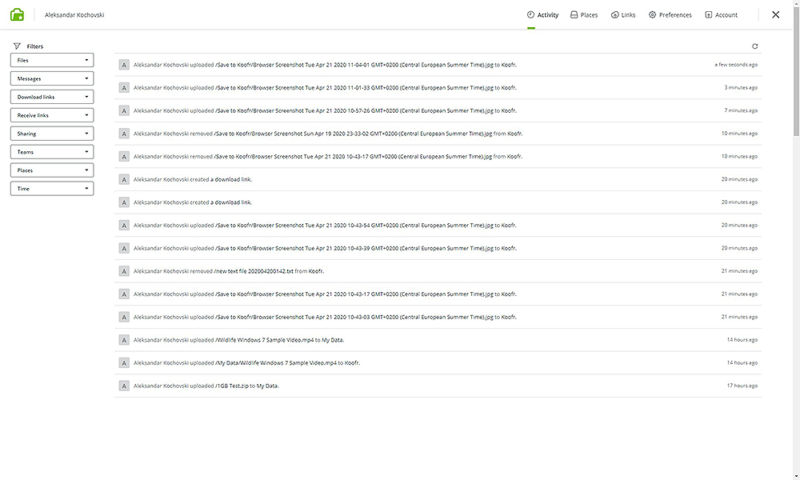Viewport: 800px width, 480px height.
Task: Click the green Koofr logo icon
Action: point(17,15)
